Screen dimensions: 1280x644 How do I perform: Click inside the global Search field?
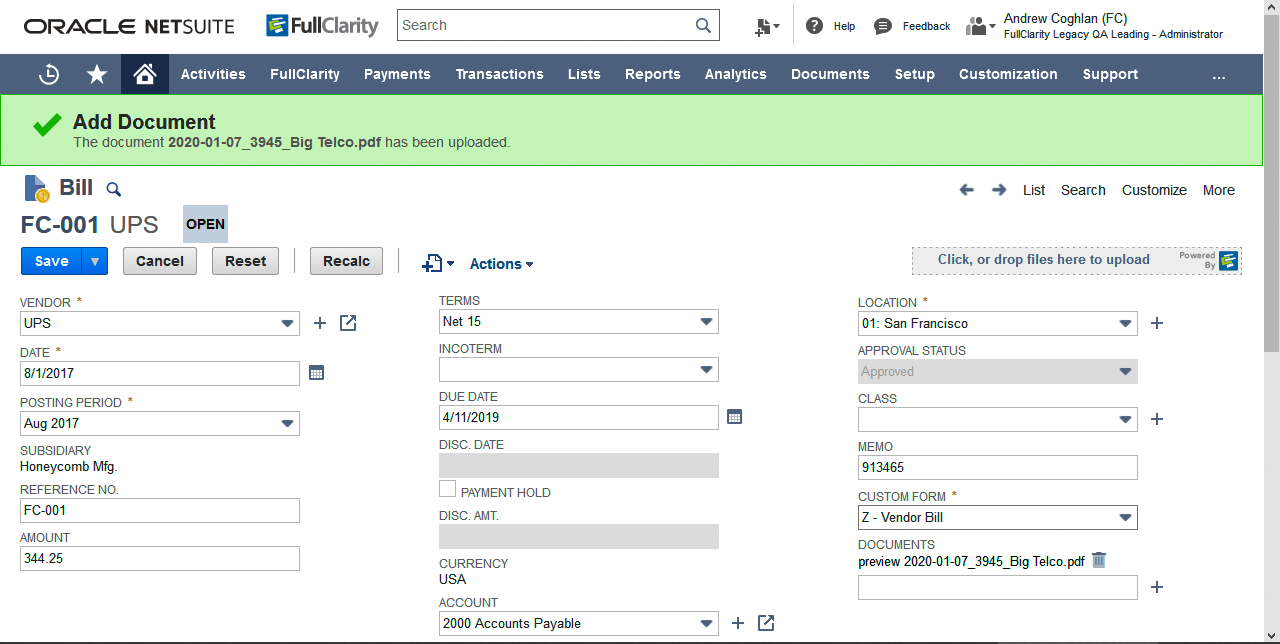(x=545, y=25)
